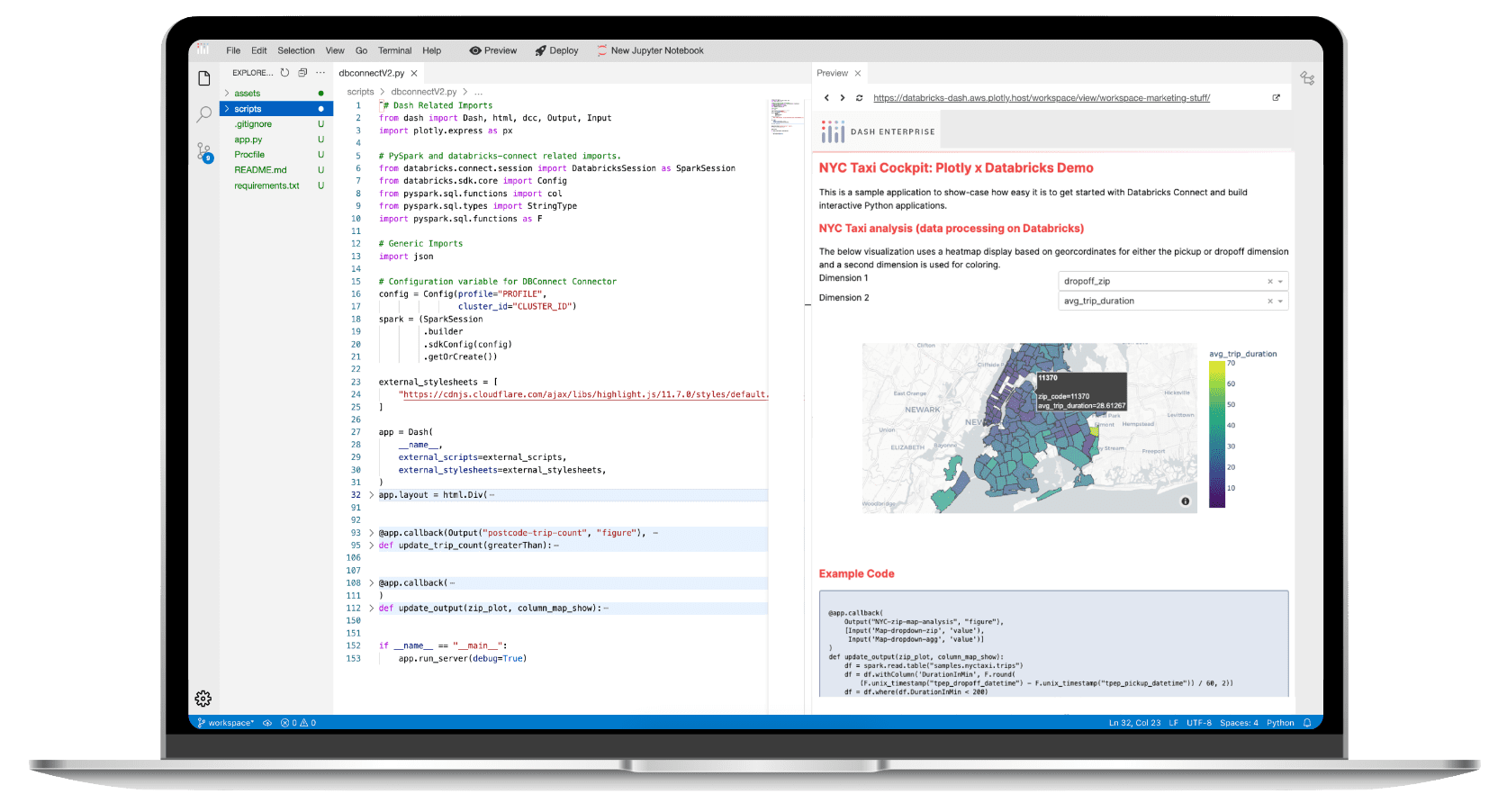Switch to the Preview tab
The image size is (1507, 812).
[x=833, y=73]
